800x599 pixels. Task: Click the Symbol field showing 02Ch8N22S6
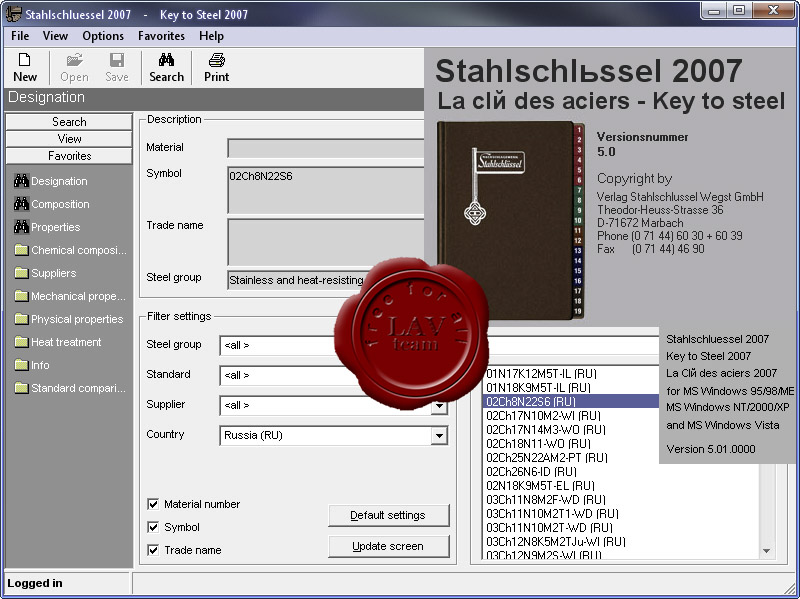click(326, 190)
